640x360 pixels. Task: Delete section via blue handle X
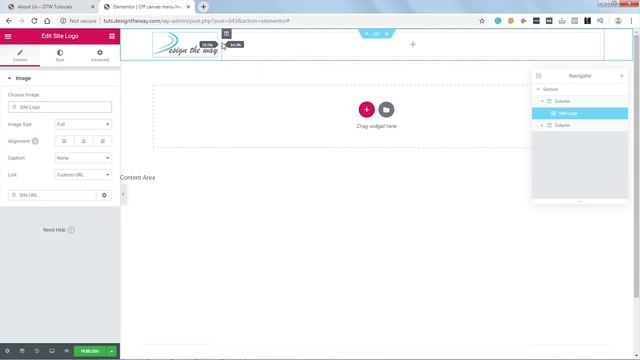point(387,33)
